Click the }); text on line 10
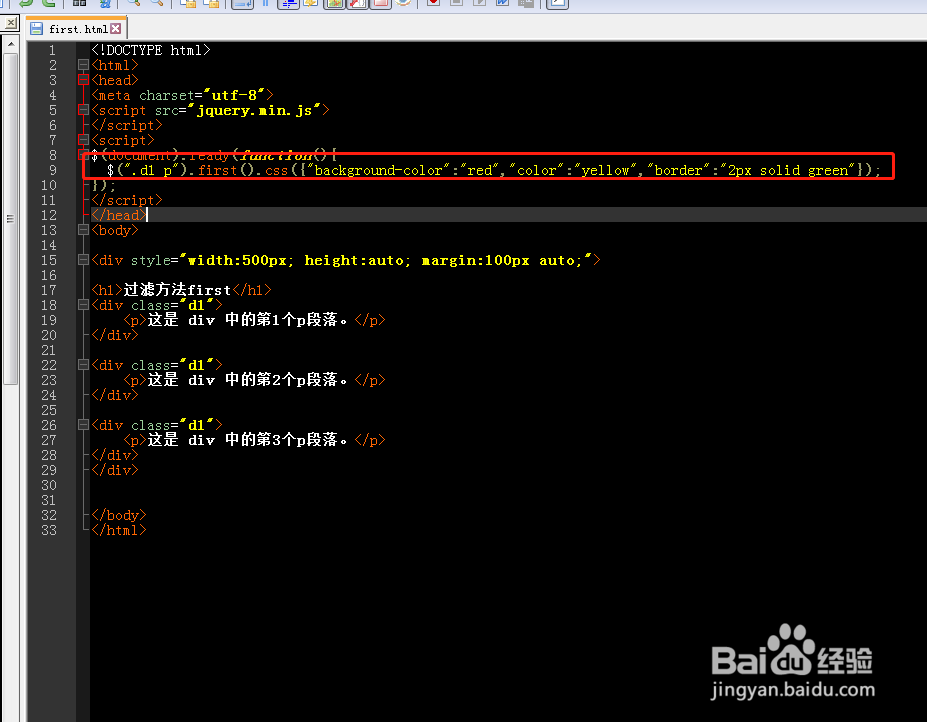 click(104, 186)
